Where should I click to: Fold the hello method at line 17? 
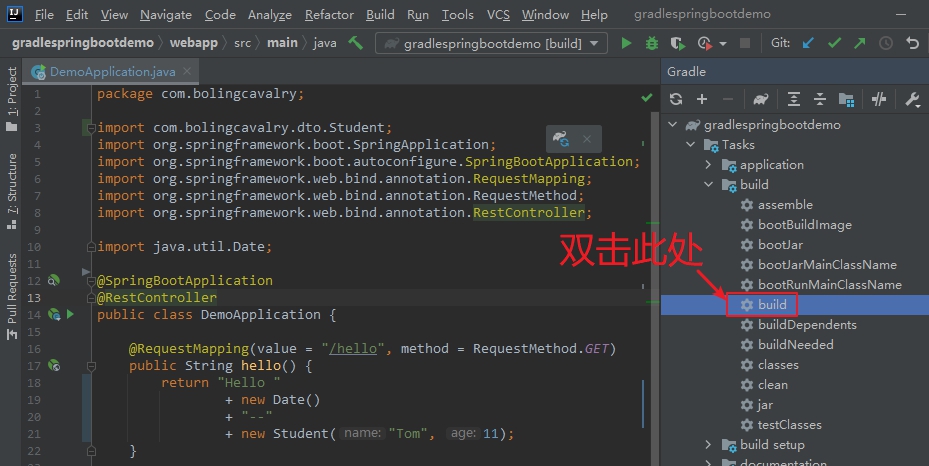[x=91, y=366]
